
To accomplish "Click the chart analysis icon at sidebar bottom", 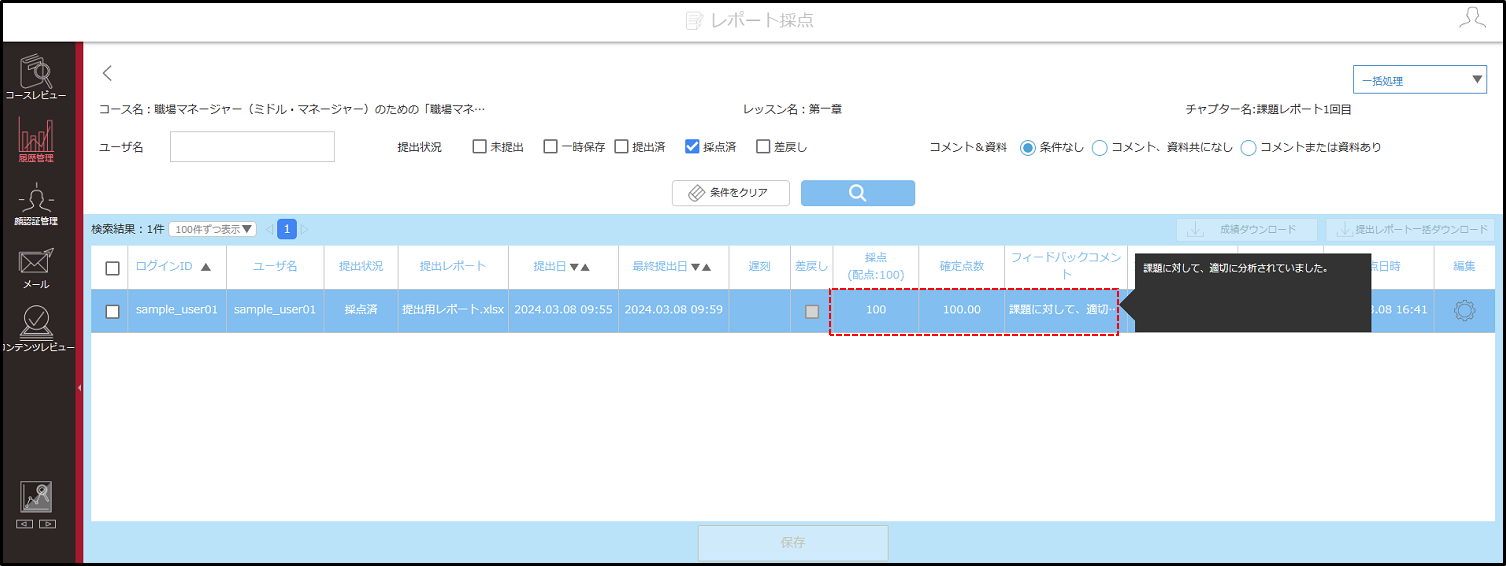I will (x=36, y=497).
